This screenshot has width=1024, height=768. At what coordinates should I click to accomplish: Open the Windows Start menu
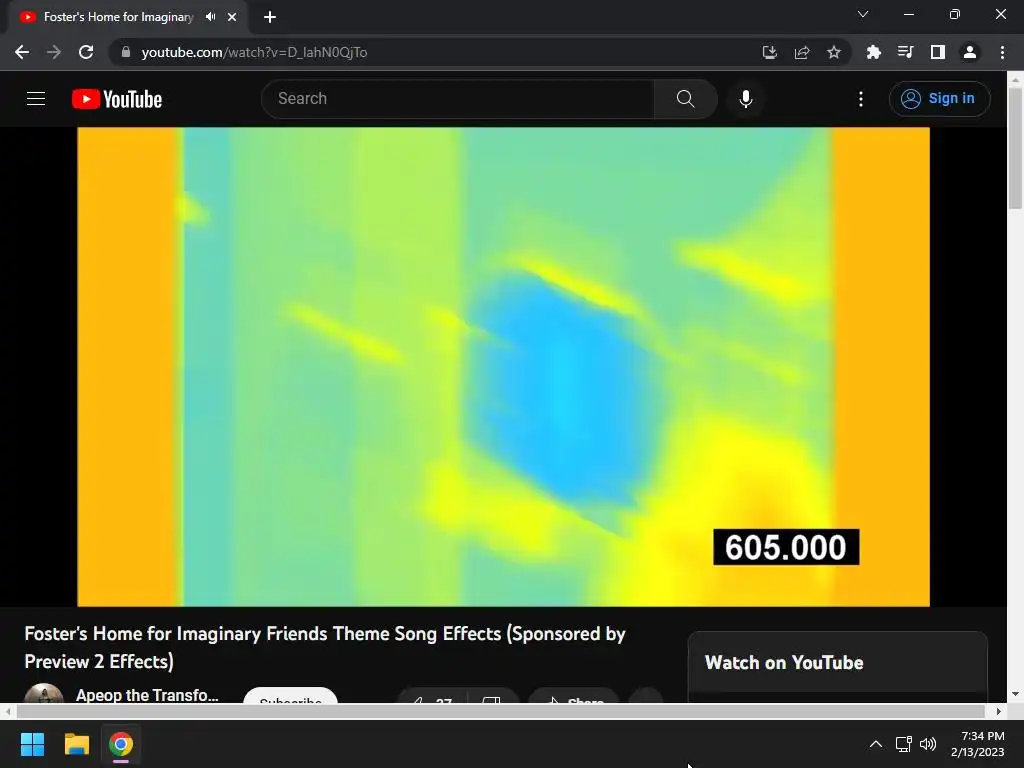(32, 744)
